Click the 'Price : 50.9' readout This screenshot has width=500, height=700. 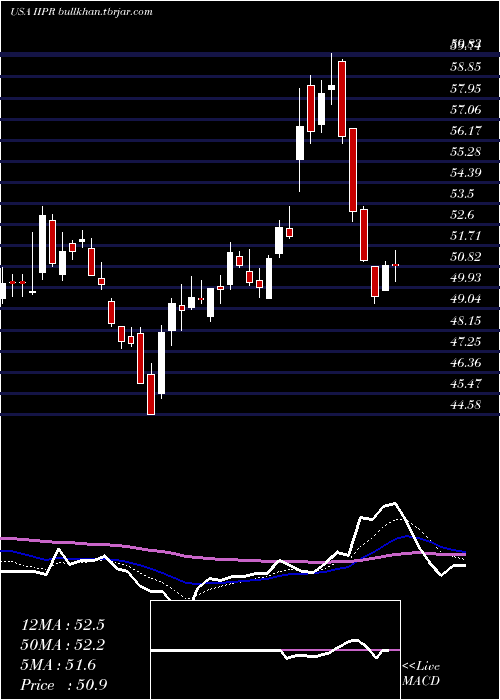[x=63, y=684]
